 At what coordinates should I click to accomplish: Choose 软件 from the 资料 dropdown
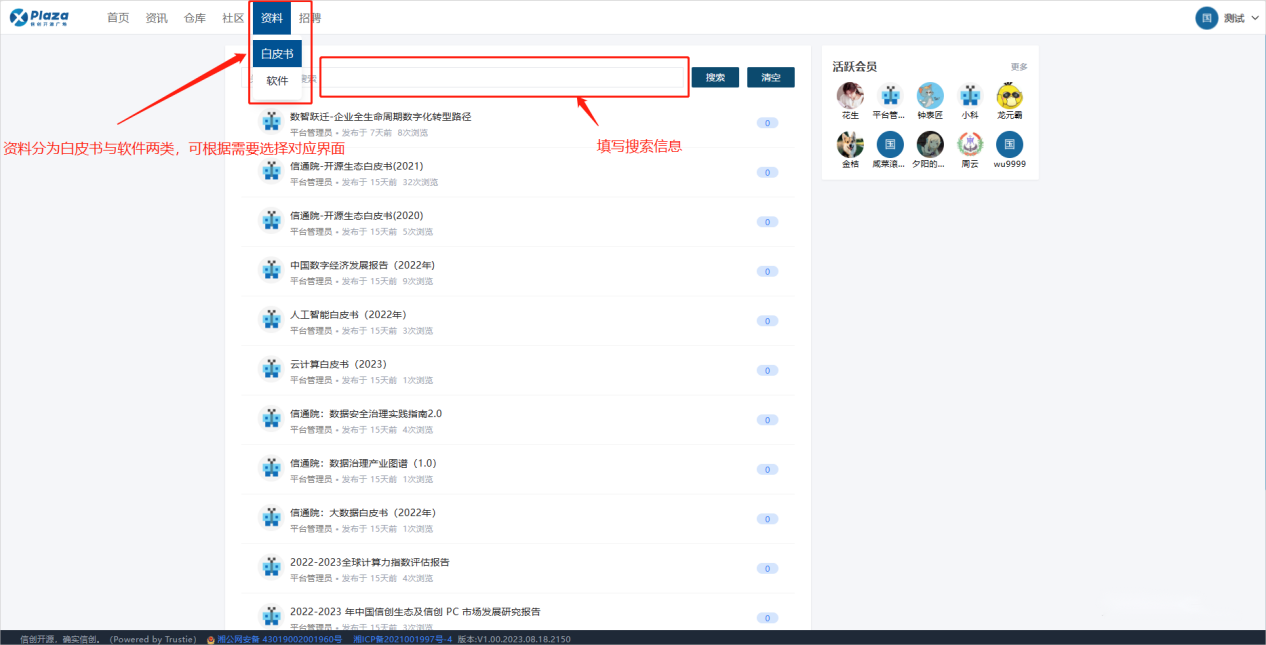coord(277,81)
